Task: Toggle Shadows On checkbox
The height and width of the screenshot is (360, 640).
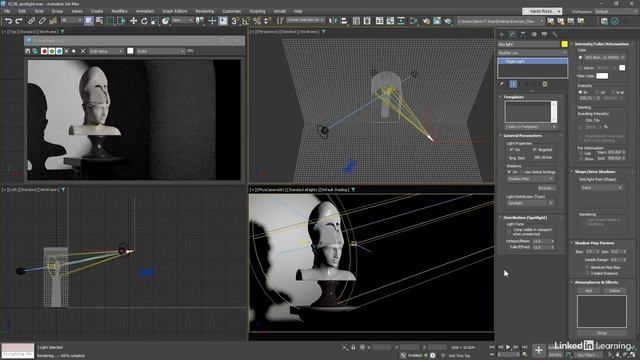Action: (x=509, y=172)
